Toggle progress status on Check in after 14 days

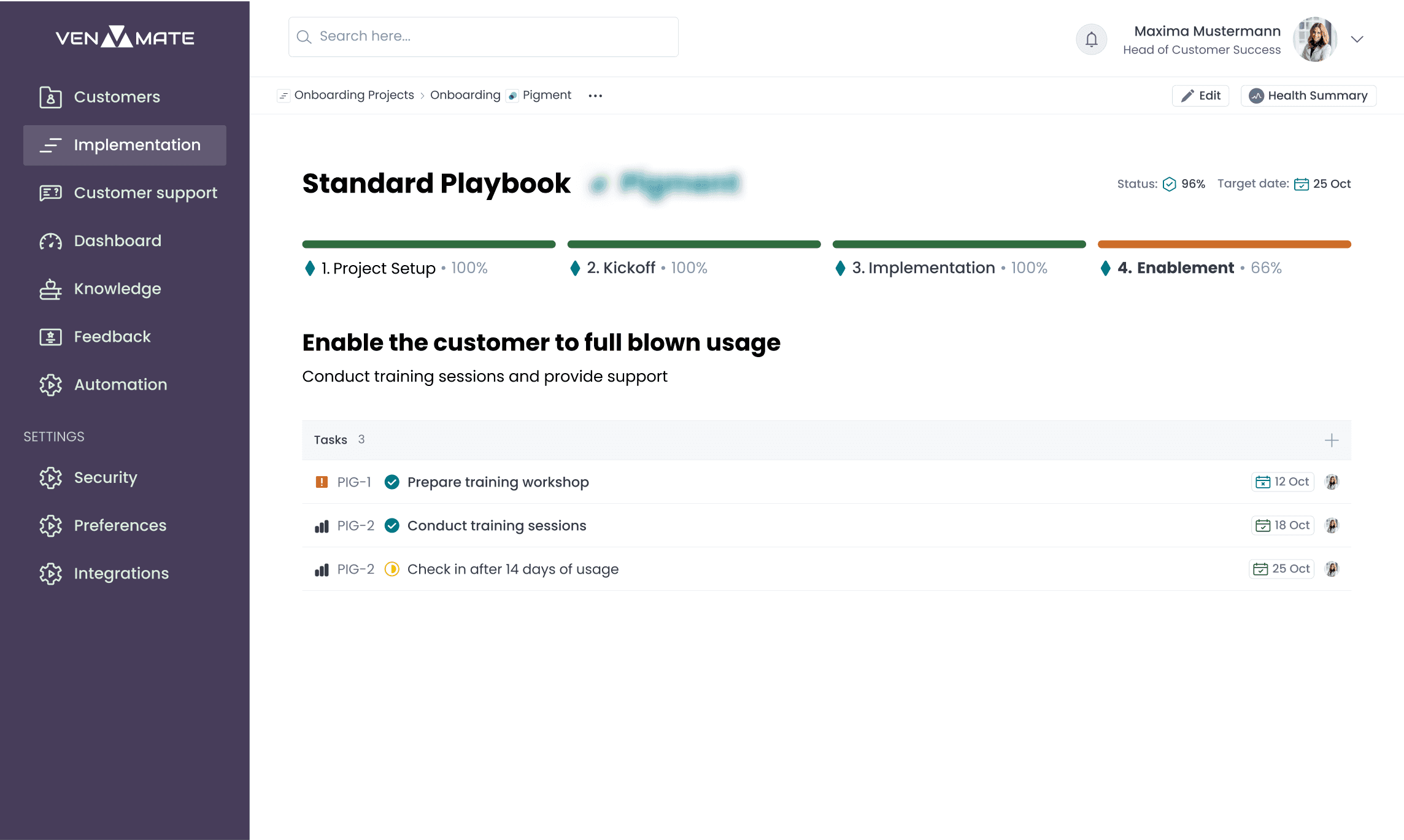392,569
